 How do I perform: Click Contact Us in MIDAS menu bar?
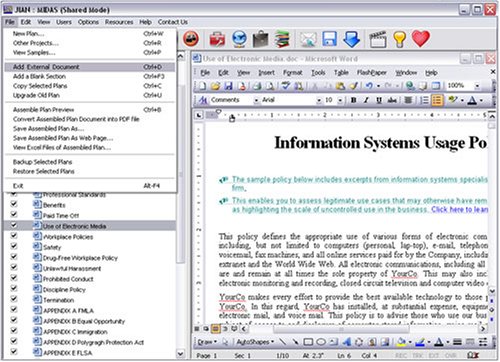pyautogui.click(x=173, y=22)
